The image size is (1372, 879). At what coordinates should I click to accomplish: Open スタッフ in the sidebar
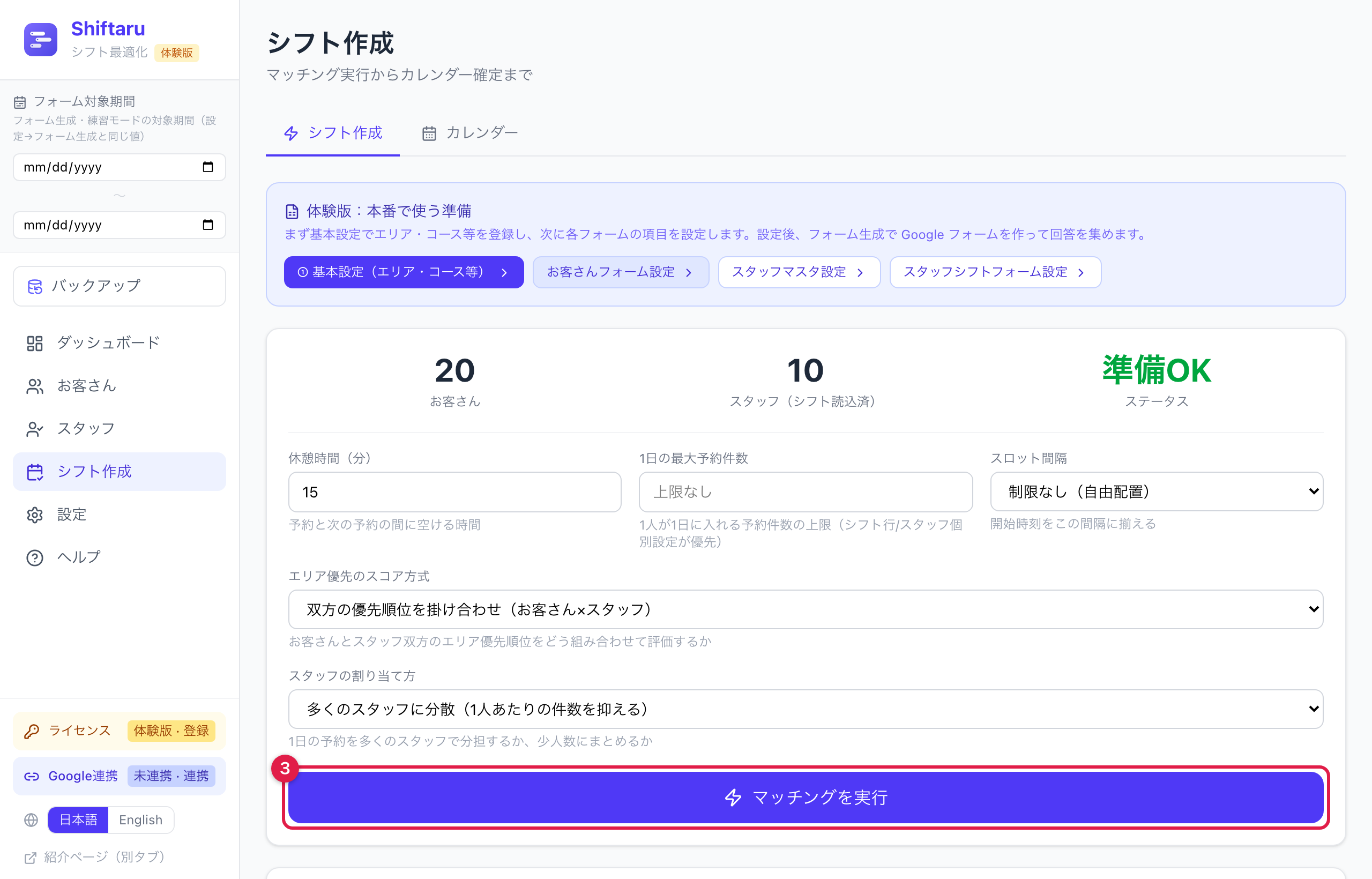(120, 429)
